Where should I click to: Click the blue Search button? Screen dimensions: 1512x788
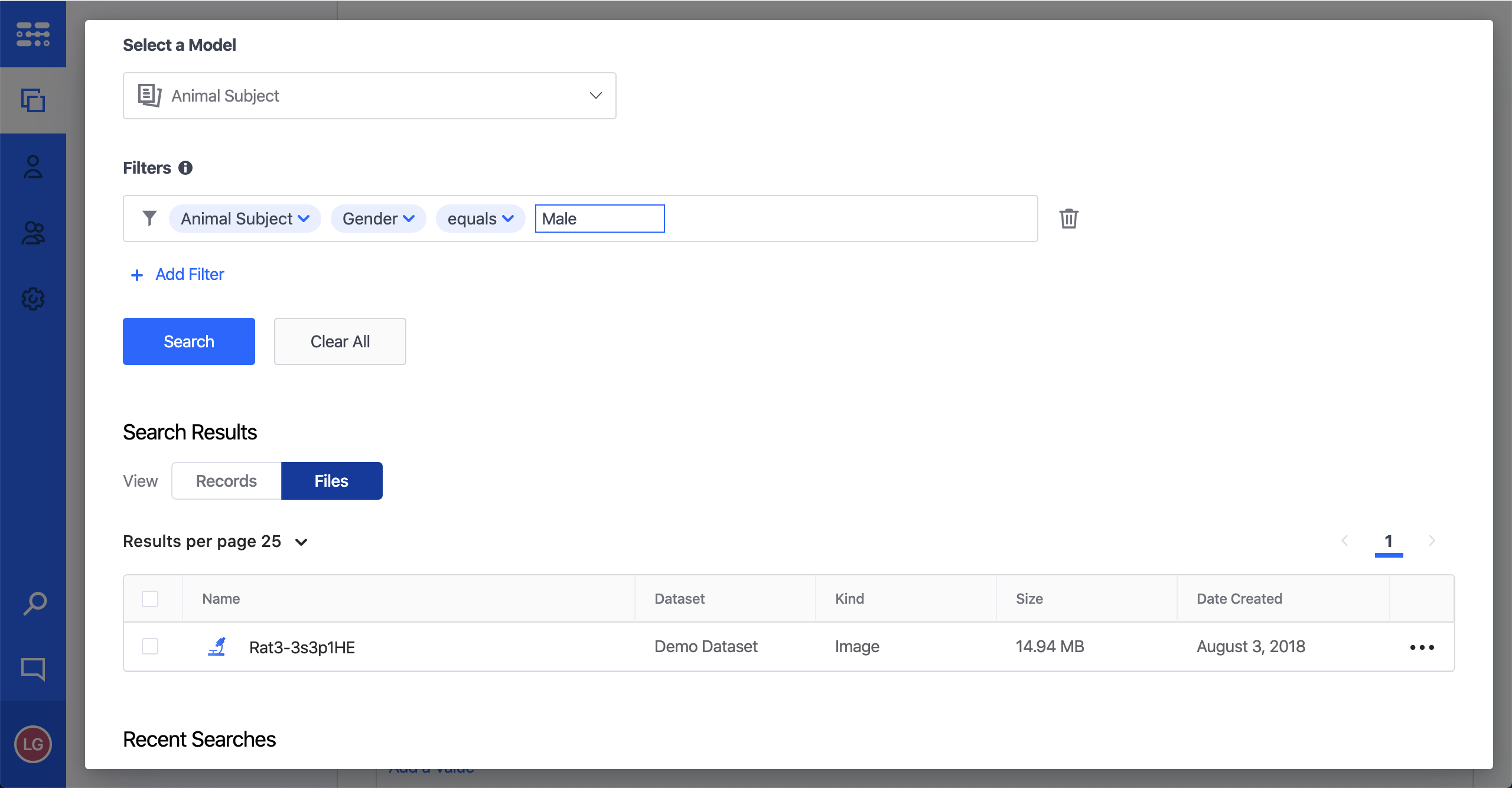189,341
